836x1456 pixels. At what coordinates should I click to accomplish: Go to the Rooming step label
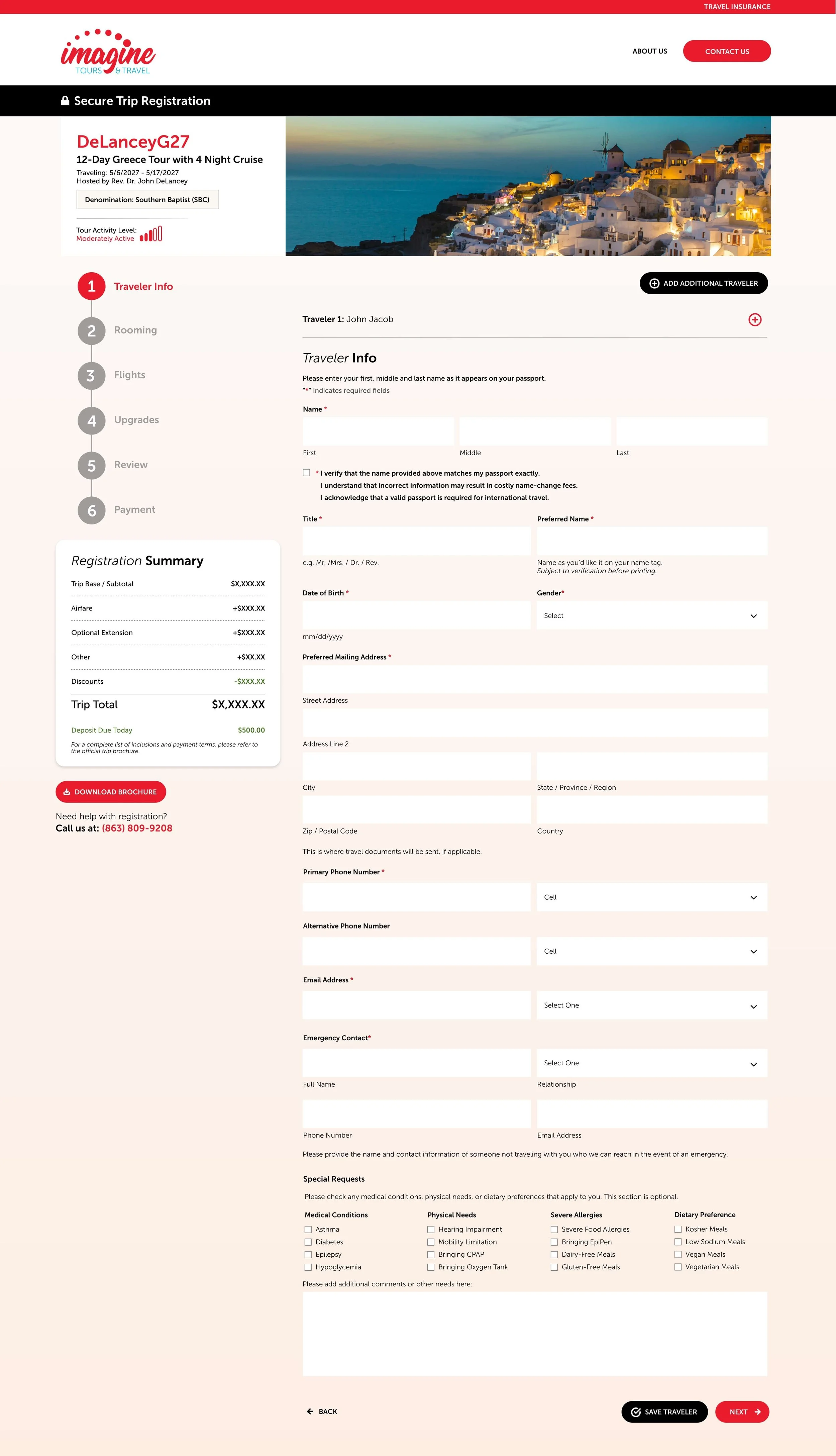135,330
